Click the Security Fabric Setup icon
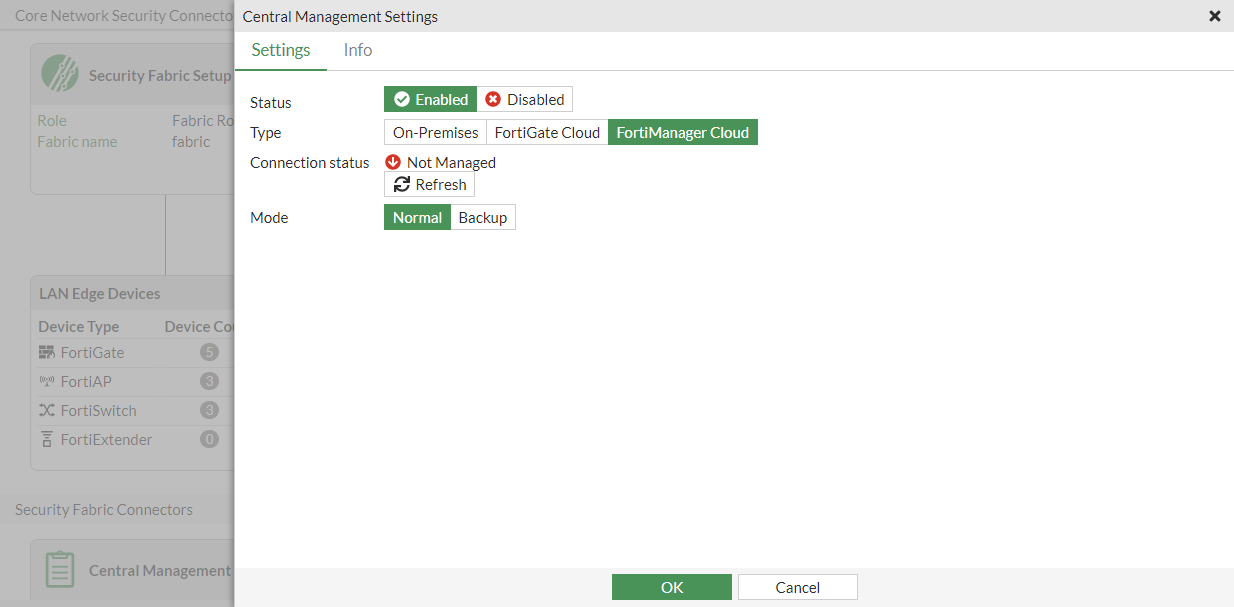The height and width of the screenshot is (607, 1234). click(x=60, y=73)
